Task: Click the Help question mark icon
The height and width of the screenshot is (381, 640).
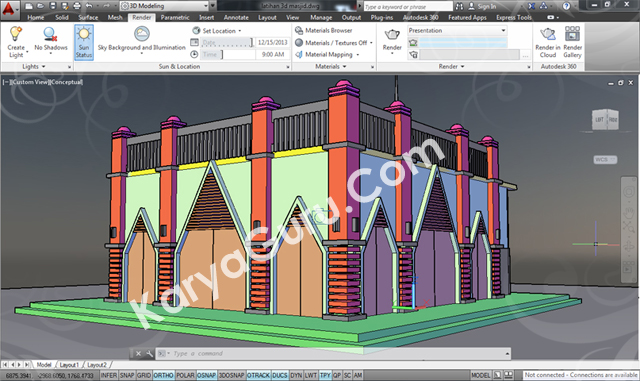Action: tap(566, 6)
